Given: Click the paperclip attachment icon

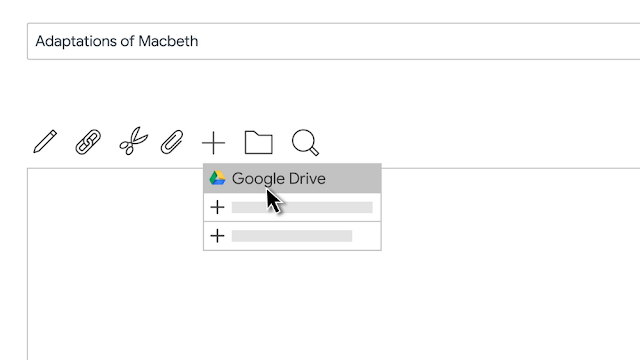Looking at the screenshot, I should click(x=172, y=142).
